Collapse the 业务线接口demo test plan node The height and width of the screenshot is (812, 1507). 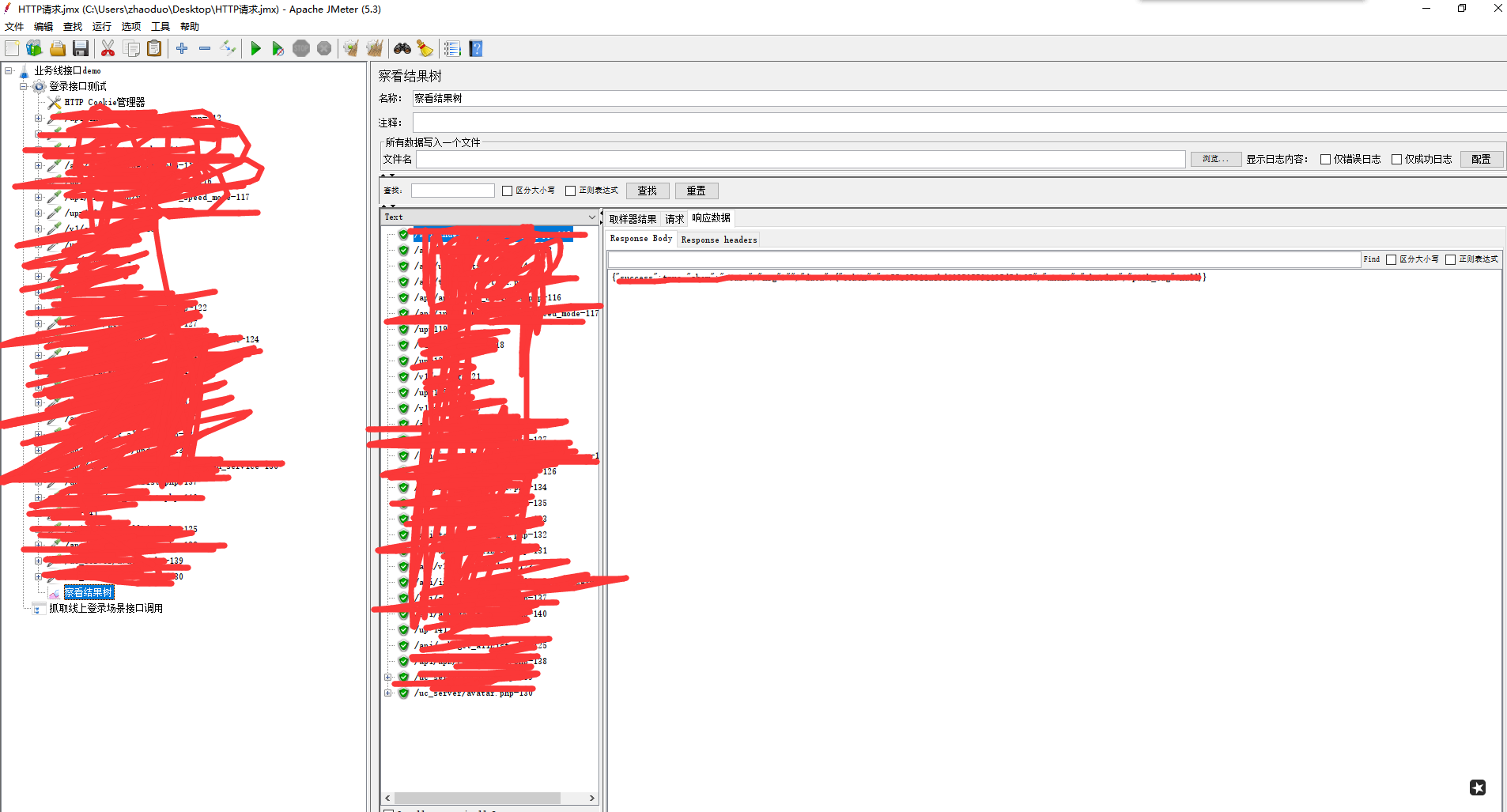pos(9,71)
